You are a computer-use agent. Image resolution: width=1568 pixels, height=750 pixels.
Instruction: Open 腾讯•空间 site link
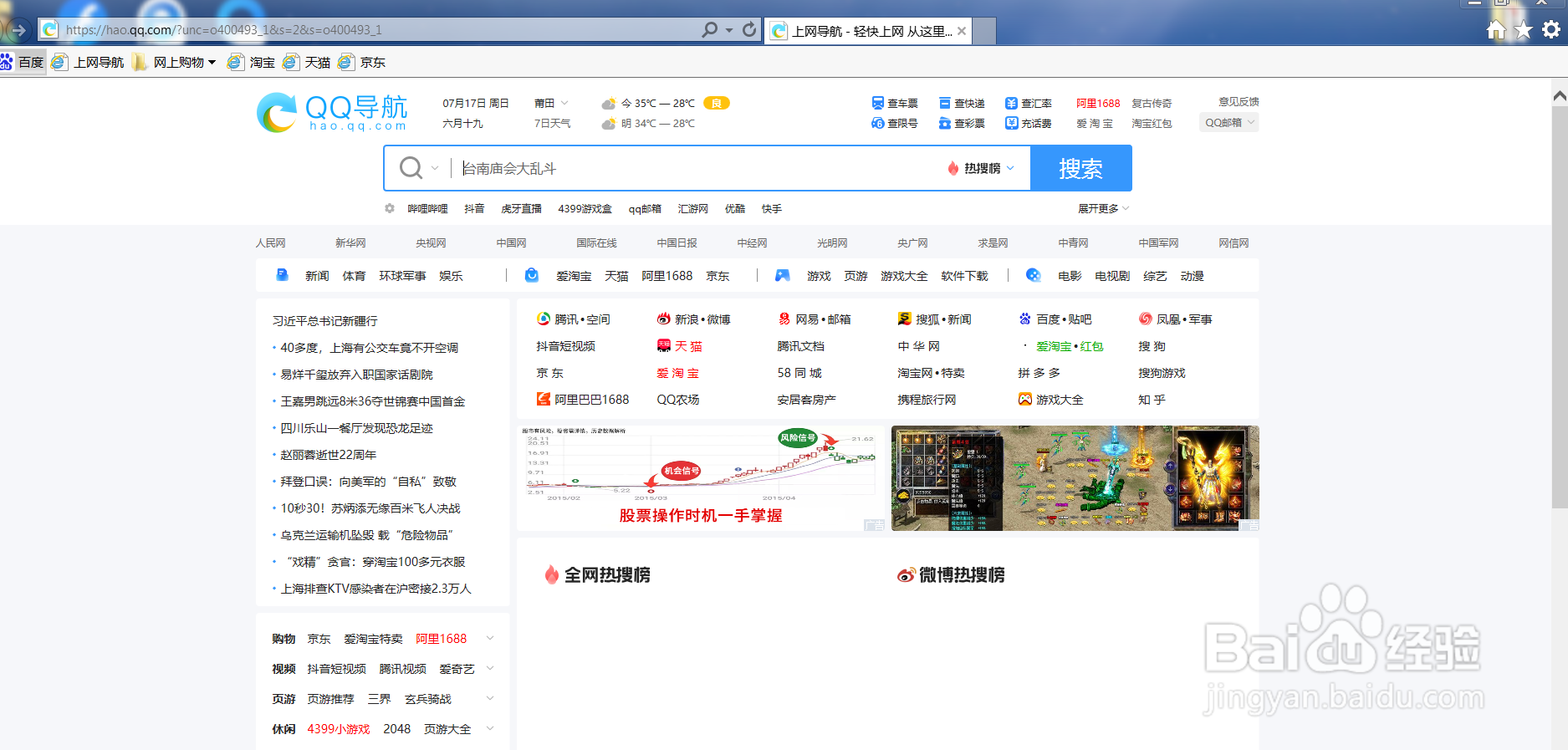click(x=573, y=319)
